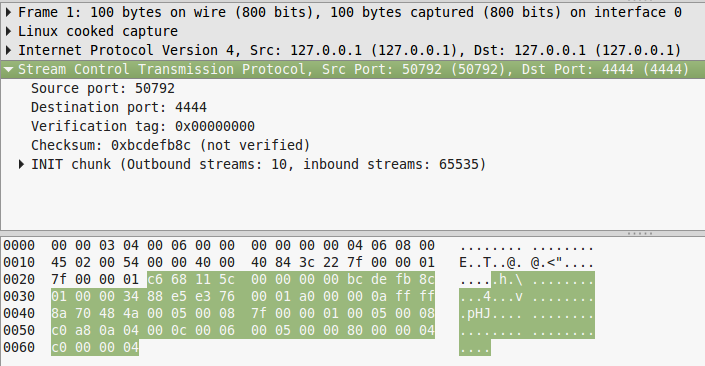Viewport: 705px width, 366px height.
Task: Click ASCII text 'E..T..@.' in row 0010
Action: click(x=491, y=263)
